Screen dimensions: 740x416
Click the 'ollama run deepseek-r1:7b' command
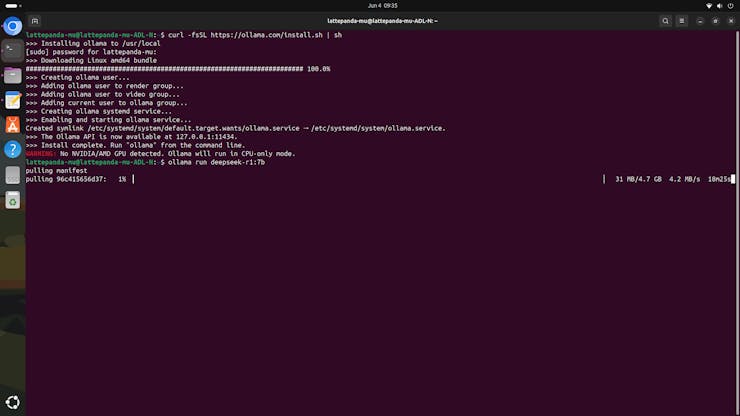(216, 162)
